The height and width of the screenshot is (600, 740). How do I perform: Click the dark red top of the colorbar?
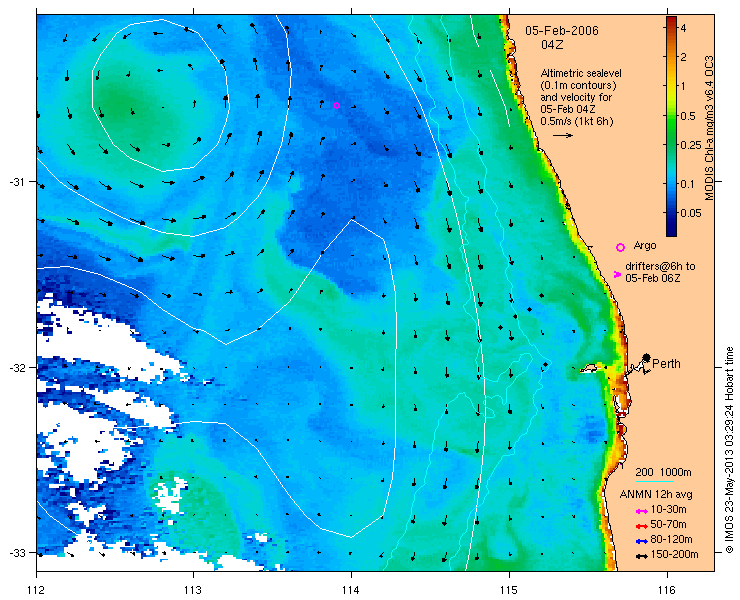(x=671, y=20)
